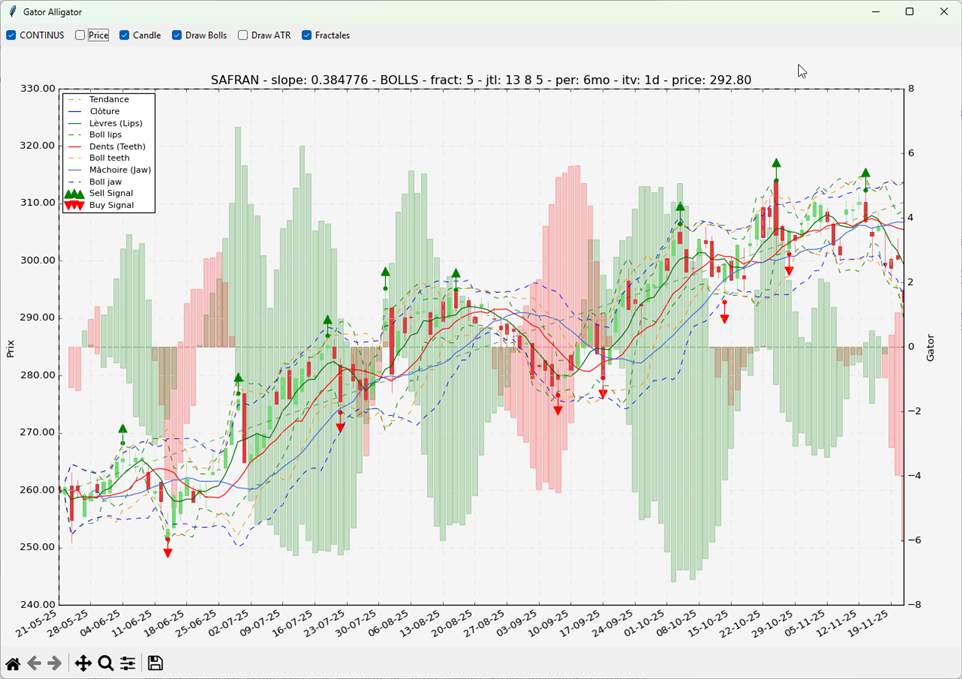Enable the Price checkbox
The image size is (962, 679).
[80, 35]
